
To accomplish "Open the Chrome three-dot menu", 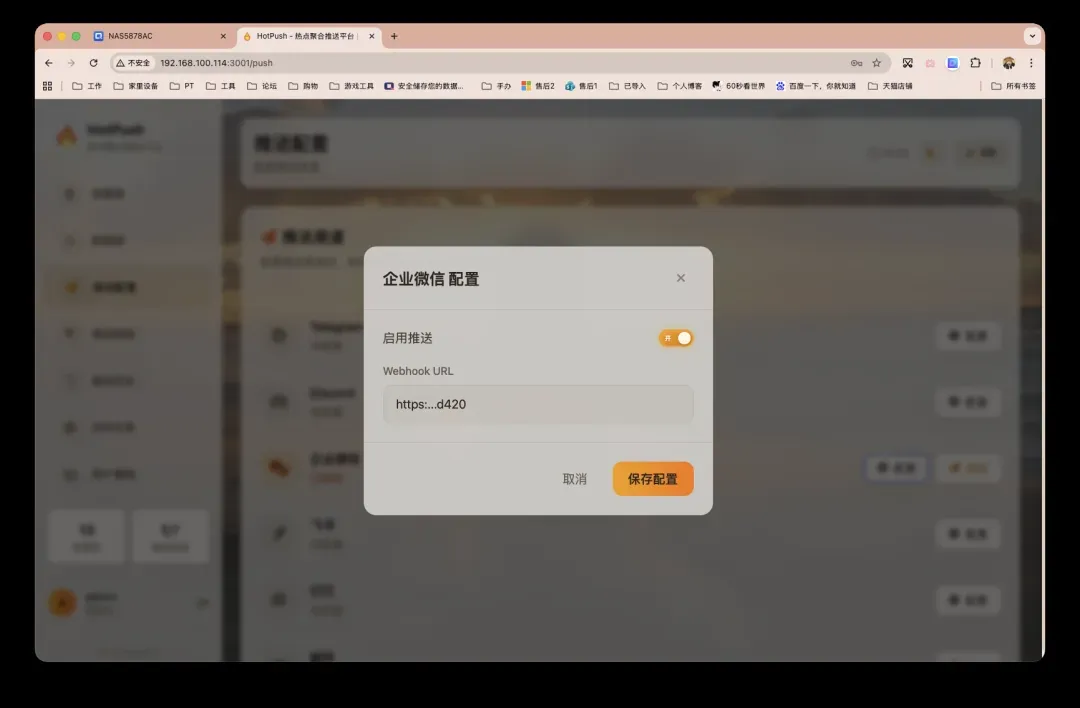I will (1031, 63).
